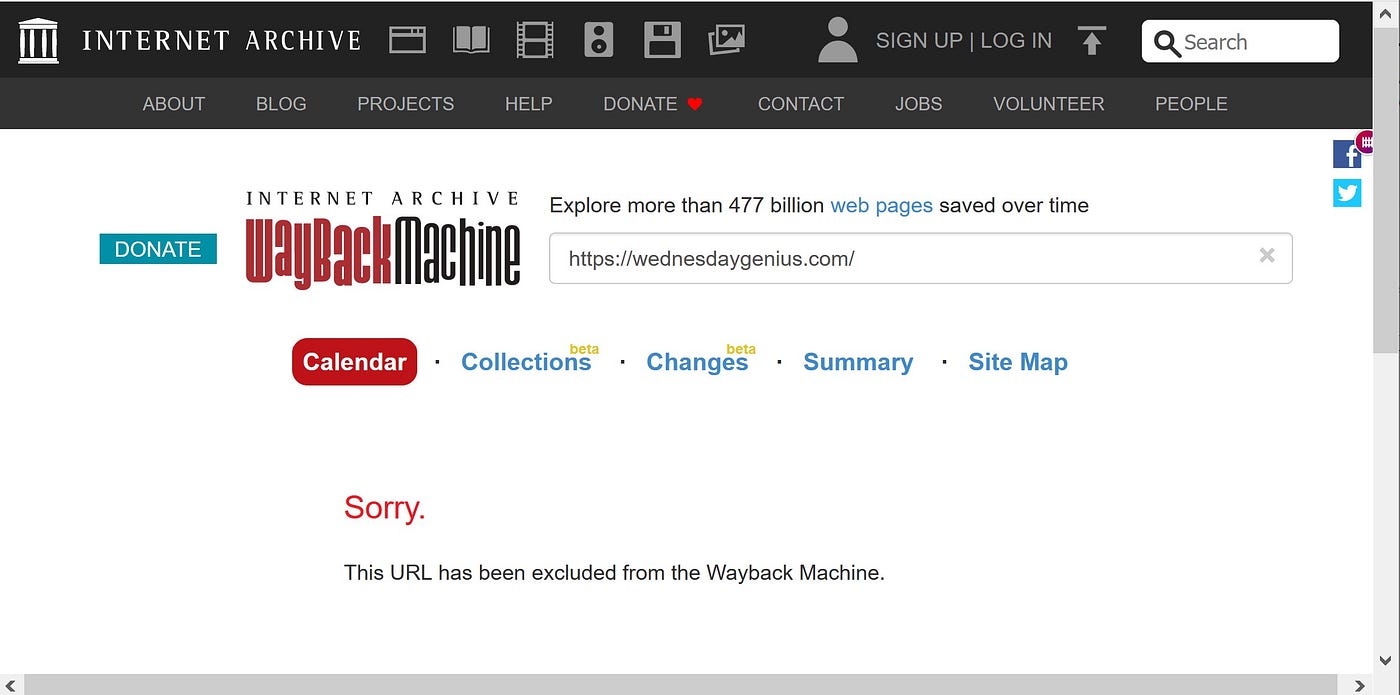Click the Upload arrow icon
The image size is (1400, 695).
point(1092,41)
